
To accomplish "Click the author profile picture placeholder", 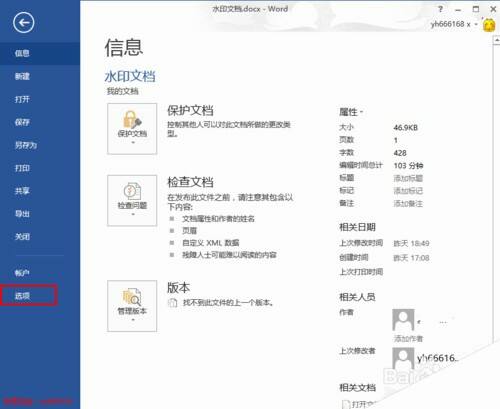I will click(403, 320).
